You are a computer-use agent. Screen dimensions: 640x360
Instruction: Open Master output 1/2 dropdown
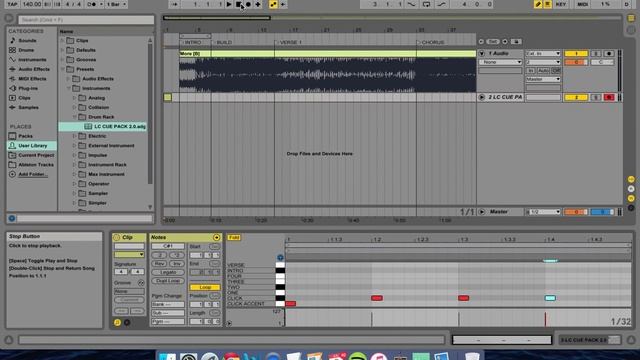pos(543,212)
